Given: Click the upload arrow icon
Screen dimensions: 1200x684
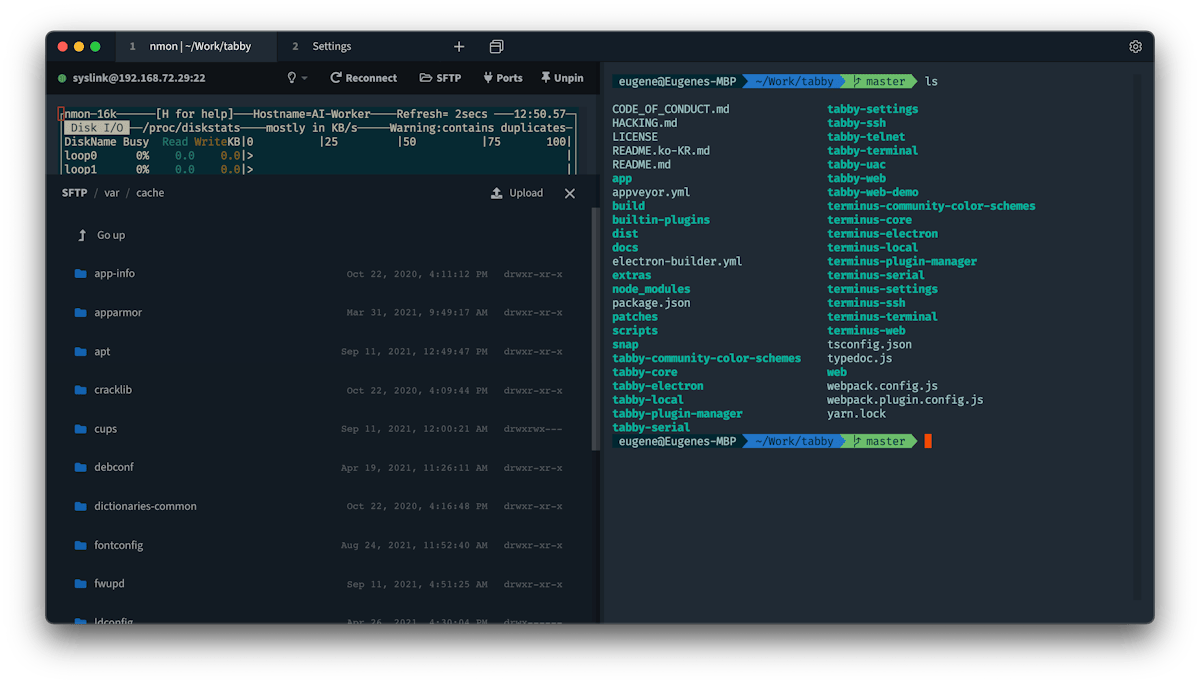Looking at the screenshot, I should coord(496,193).
